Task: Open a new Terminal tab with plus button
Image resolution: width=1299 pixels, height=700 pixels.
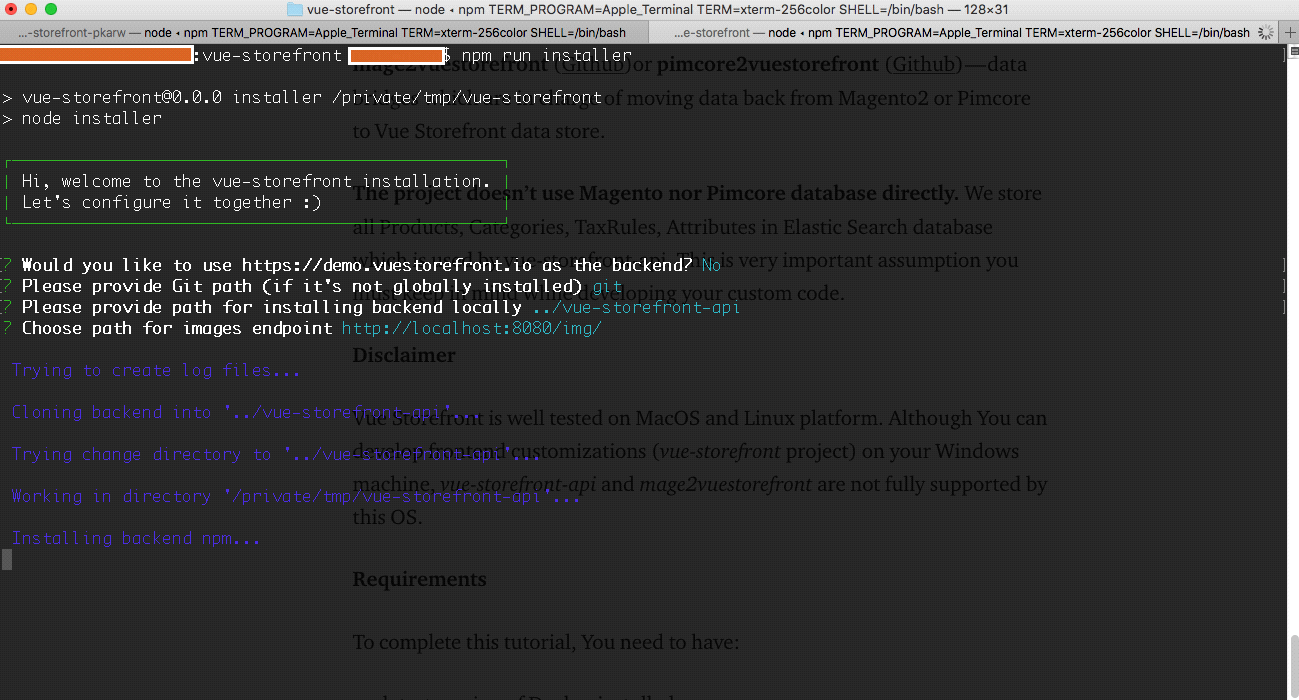Action: pos(1289,32)
